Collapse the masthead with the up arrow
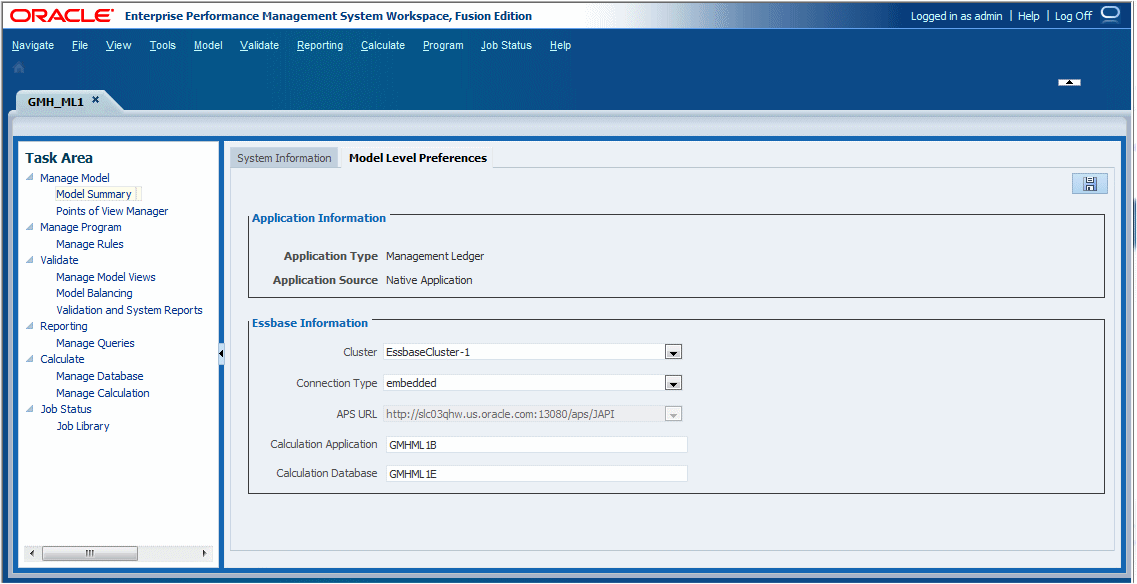 [x=1069, y=82]
